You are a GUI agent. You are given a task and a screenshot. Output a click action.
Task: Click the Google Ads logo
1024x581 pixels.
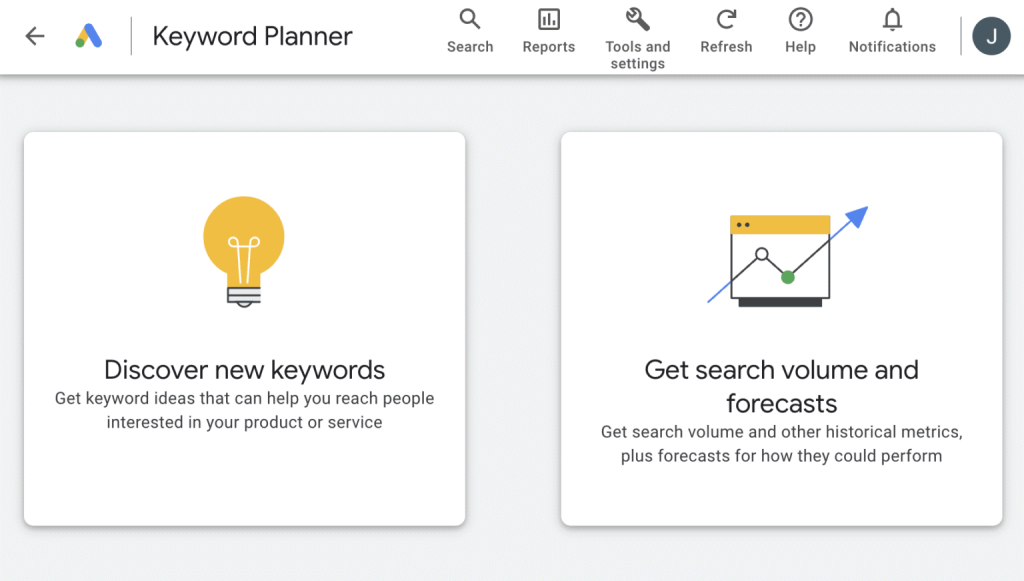coord(88,36)
